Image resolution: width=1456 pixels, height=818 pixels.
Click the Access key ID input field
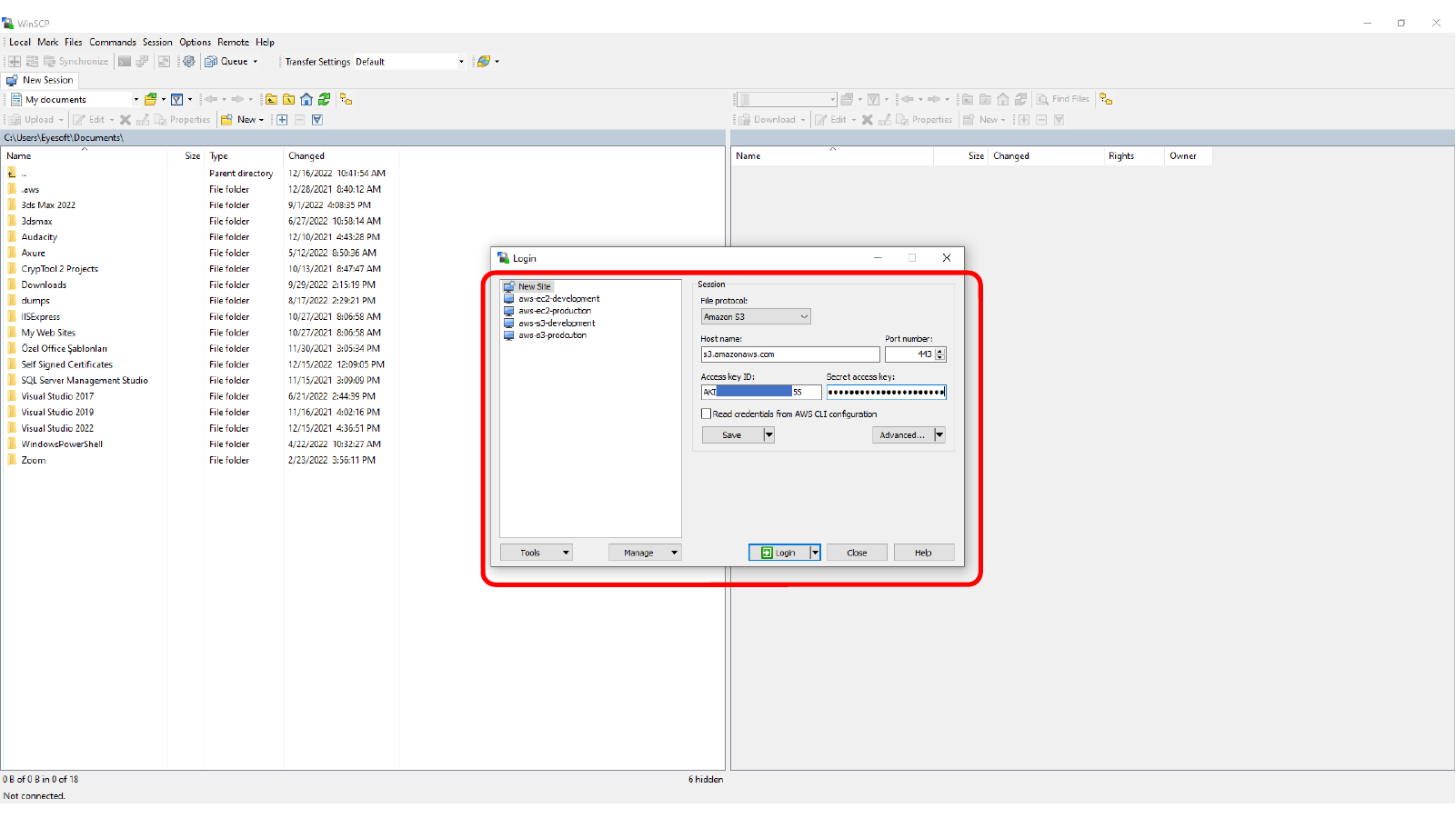[x=761, y=393]
